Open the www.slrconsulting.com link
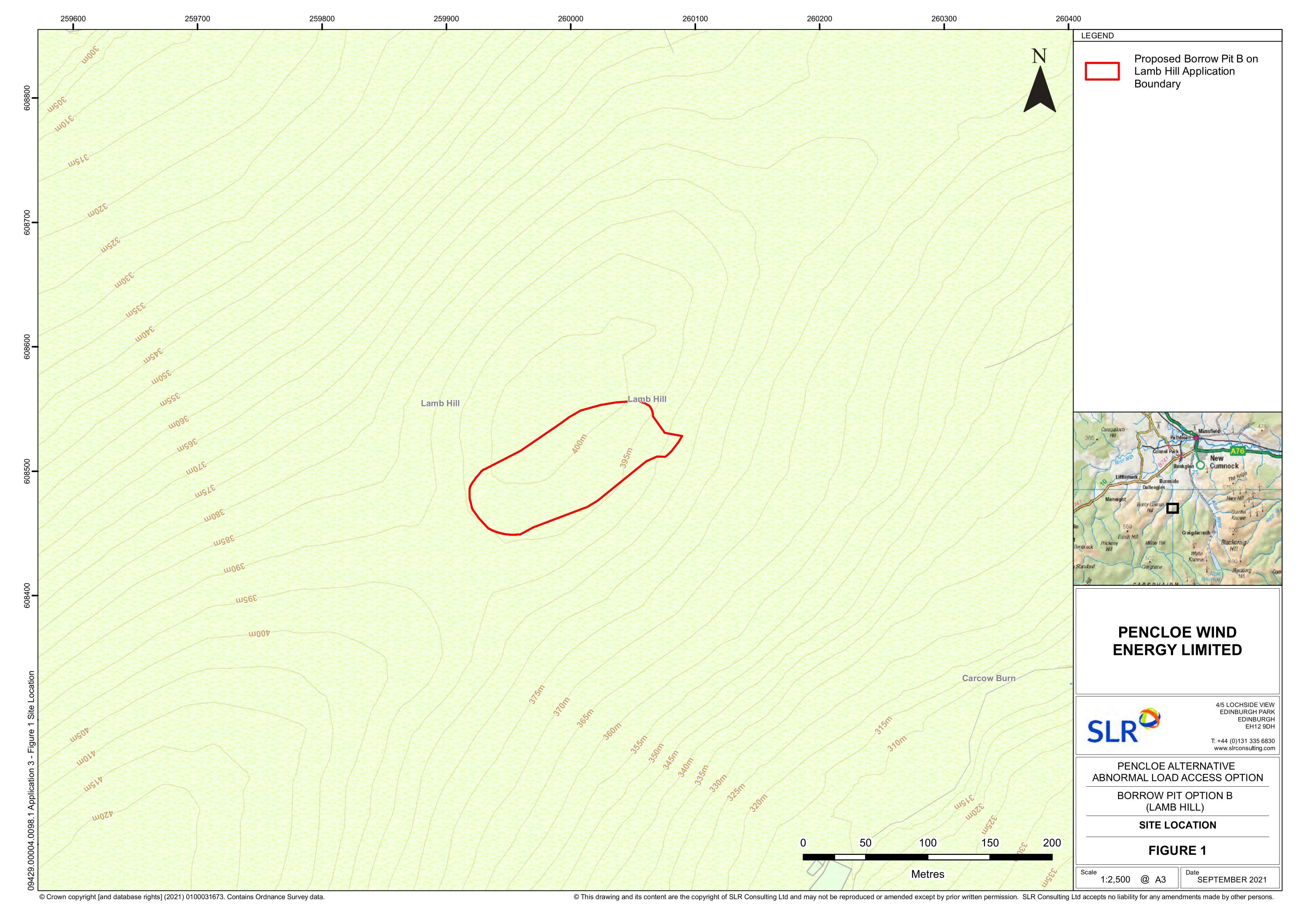 pos(1244,748)
